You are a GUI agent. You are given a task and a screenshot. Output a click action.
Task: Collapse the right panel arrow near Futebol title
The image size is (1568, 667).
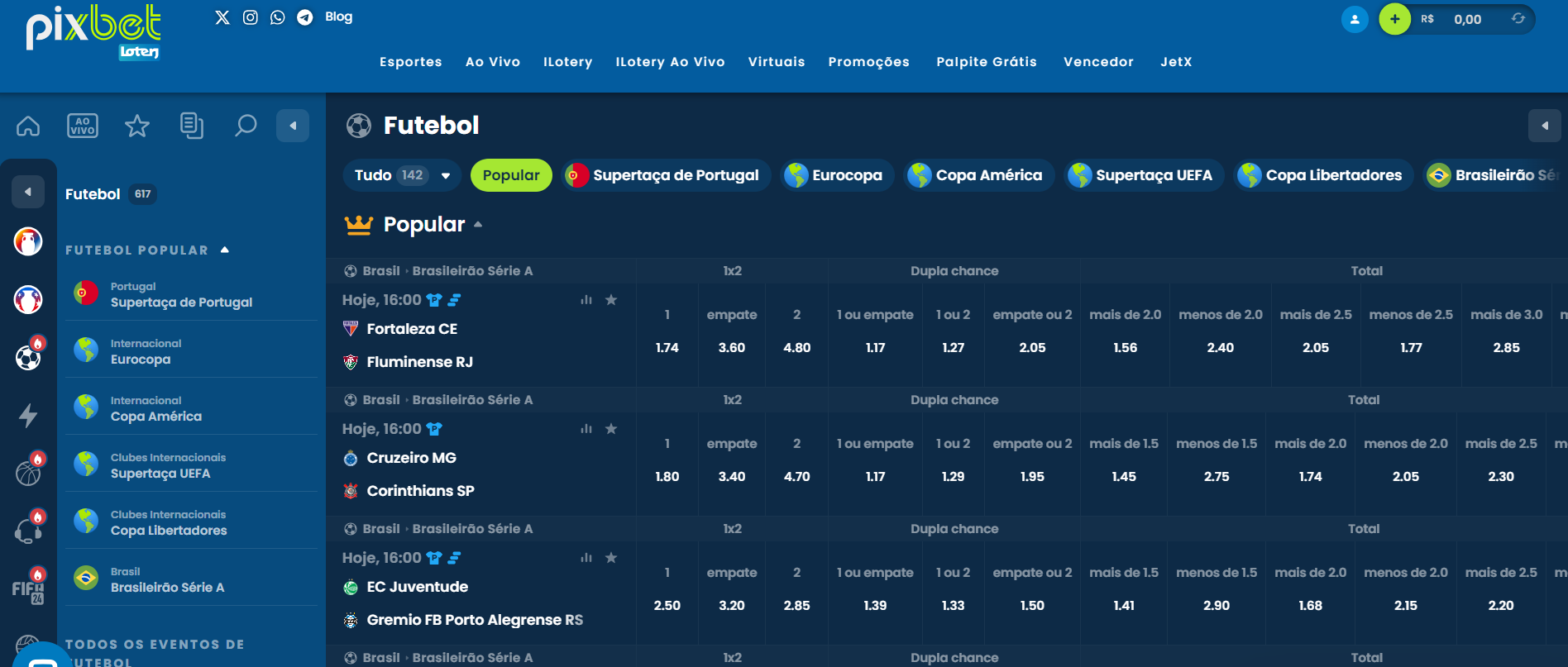(1545, 126)
